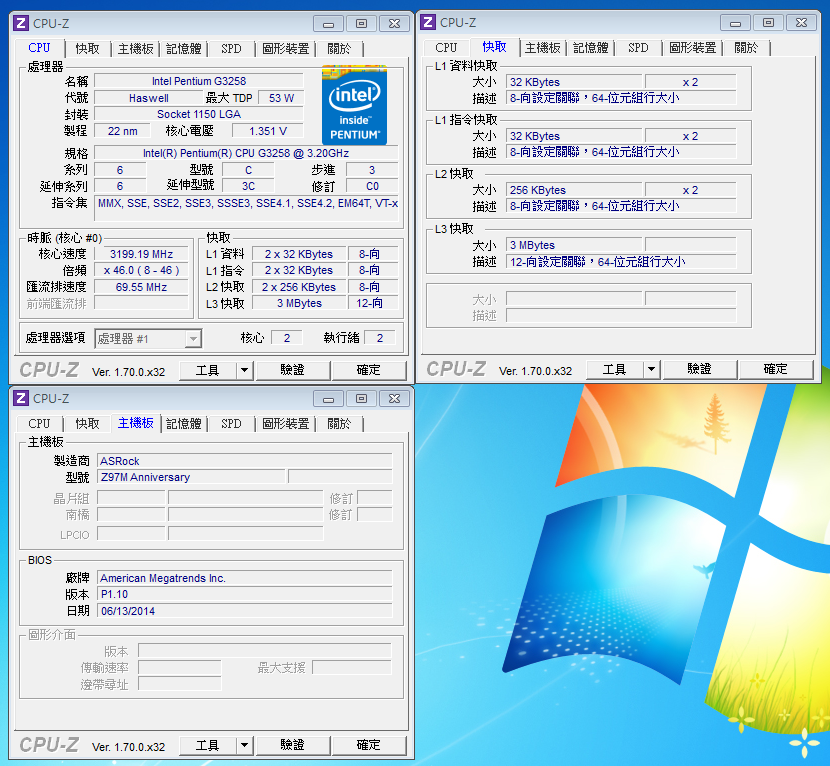Open 圖形裝置 tab in the cache info window
830x766 pixels.
693,48
